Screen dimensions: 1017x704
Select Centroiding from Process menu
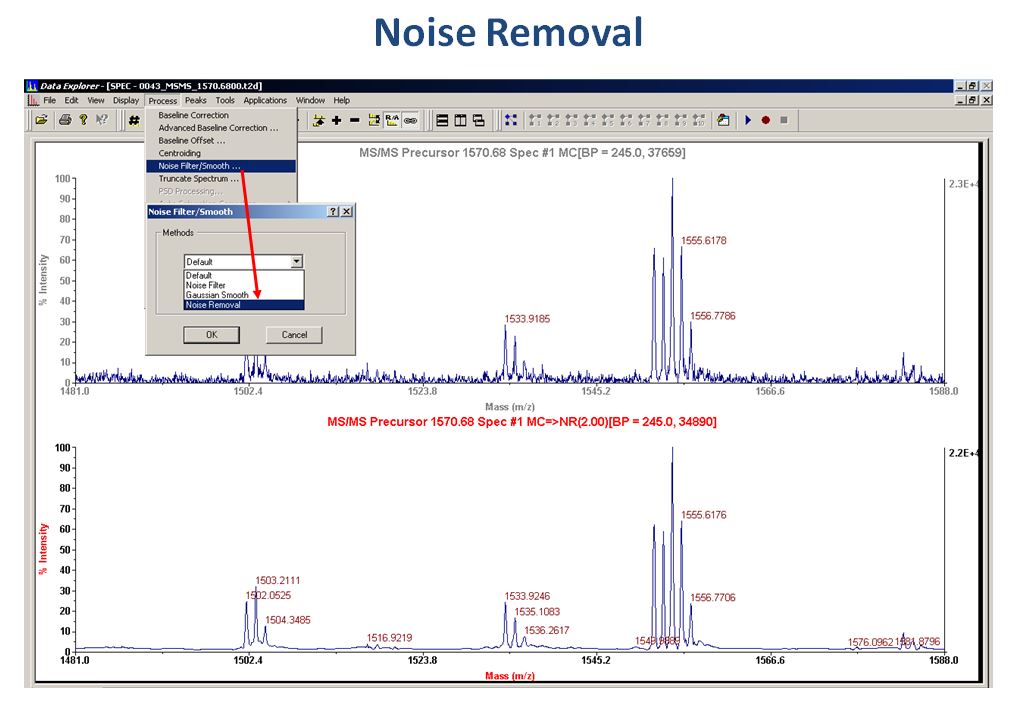[180, 153]
